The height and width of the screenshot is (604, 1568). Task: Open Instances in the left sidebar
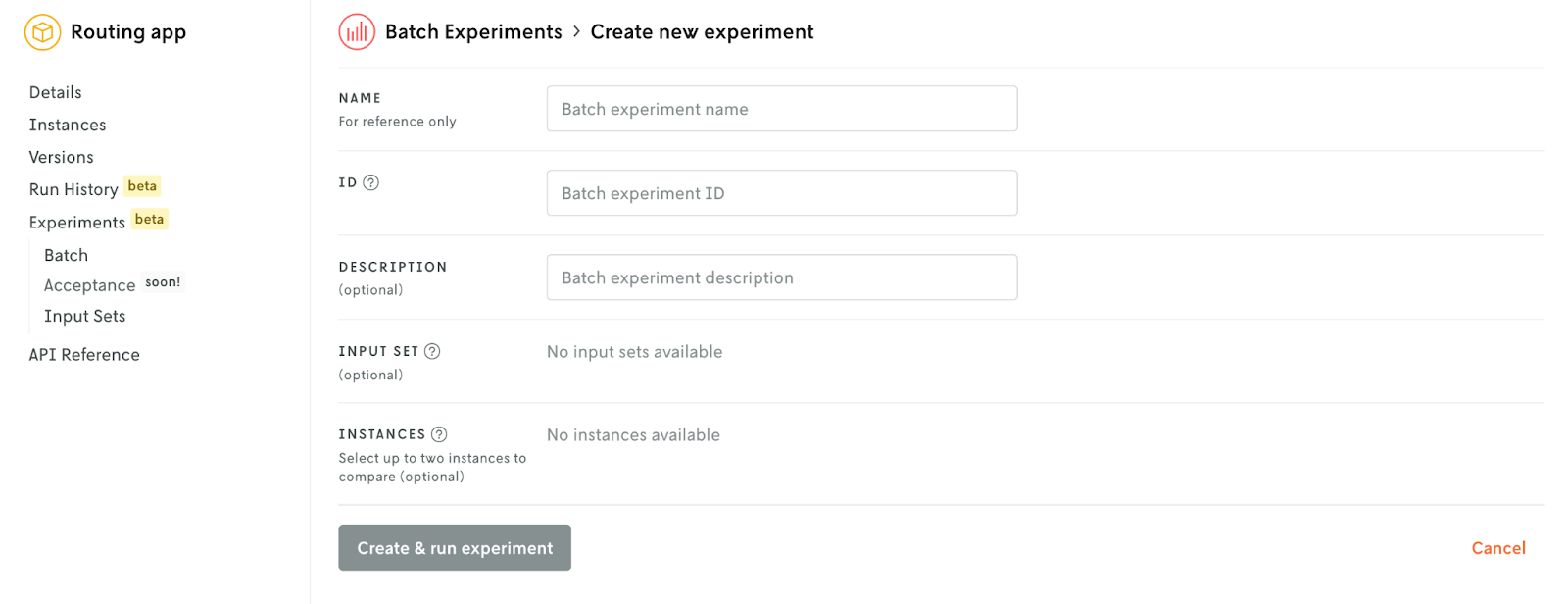(68, 125)
